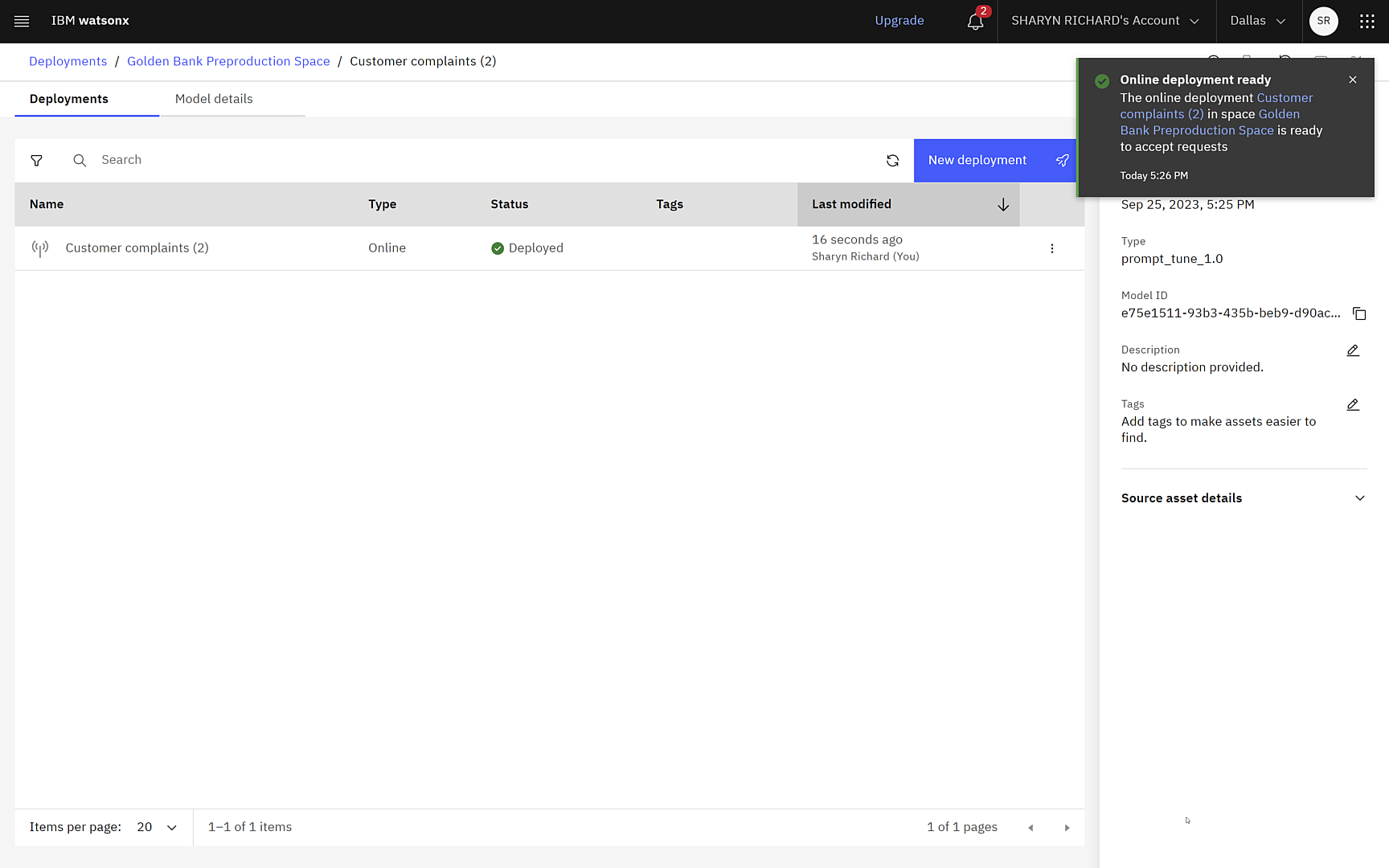
Task: Select the Deployments tab
Action: (69, 99)
